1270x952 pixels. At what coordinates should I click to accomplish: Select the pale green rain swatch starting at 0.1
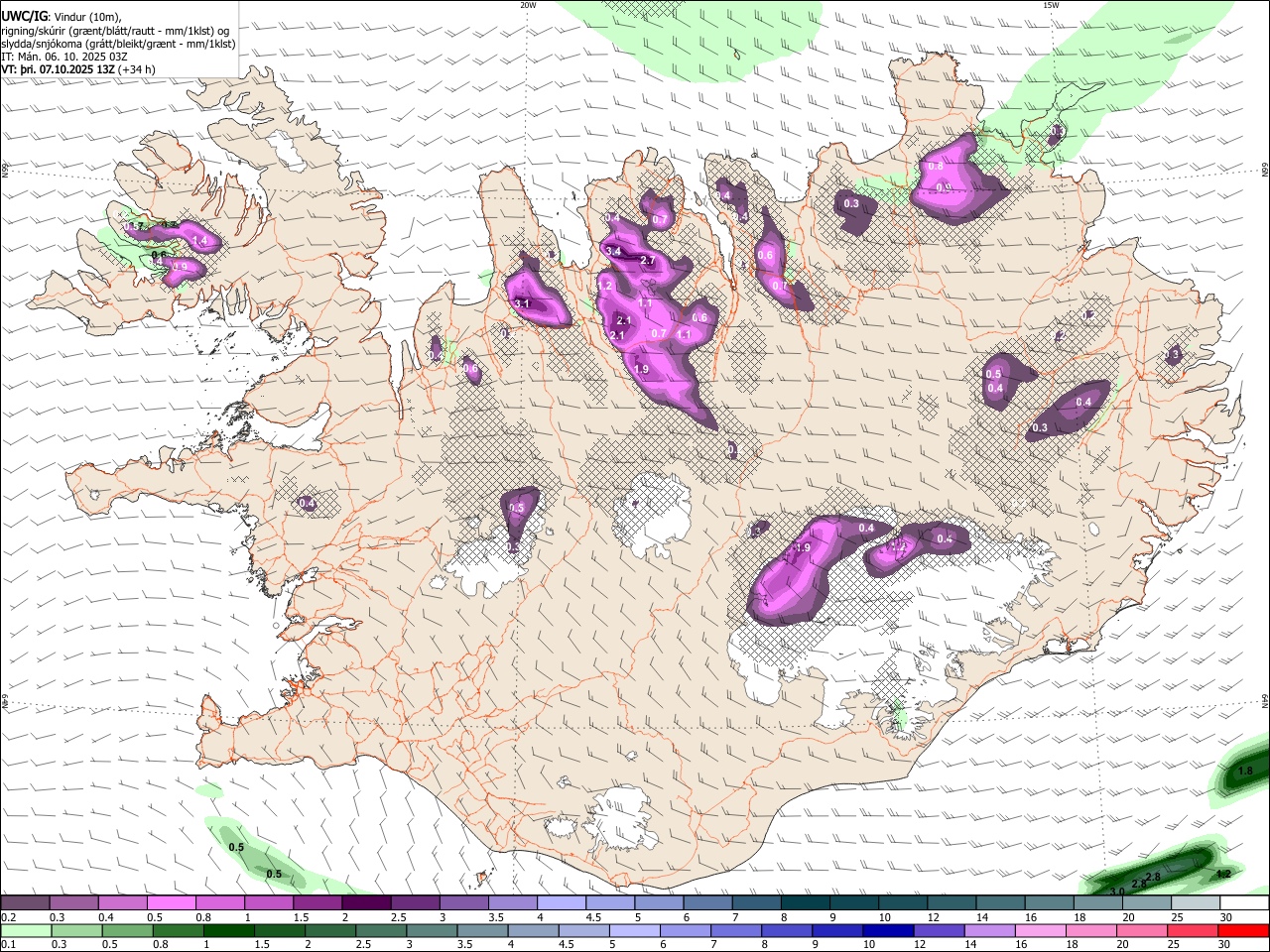25,930
